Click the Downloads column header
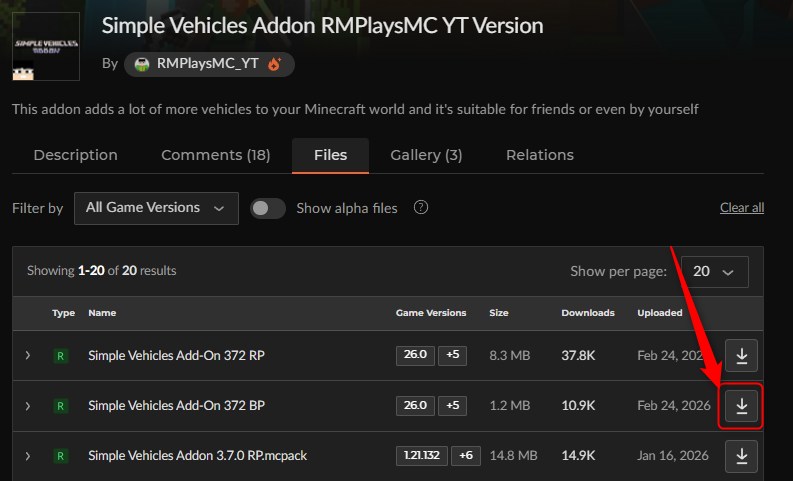This screenshot has height=481, width=793. [588, 313]
